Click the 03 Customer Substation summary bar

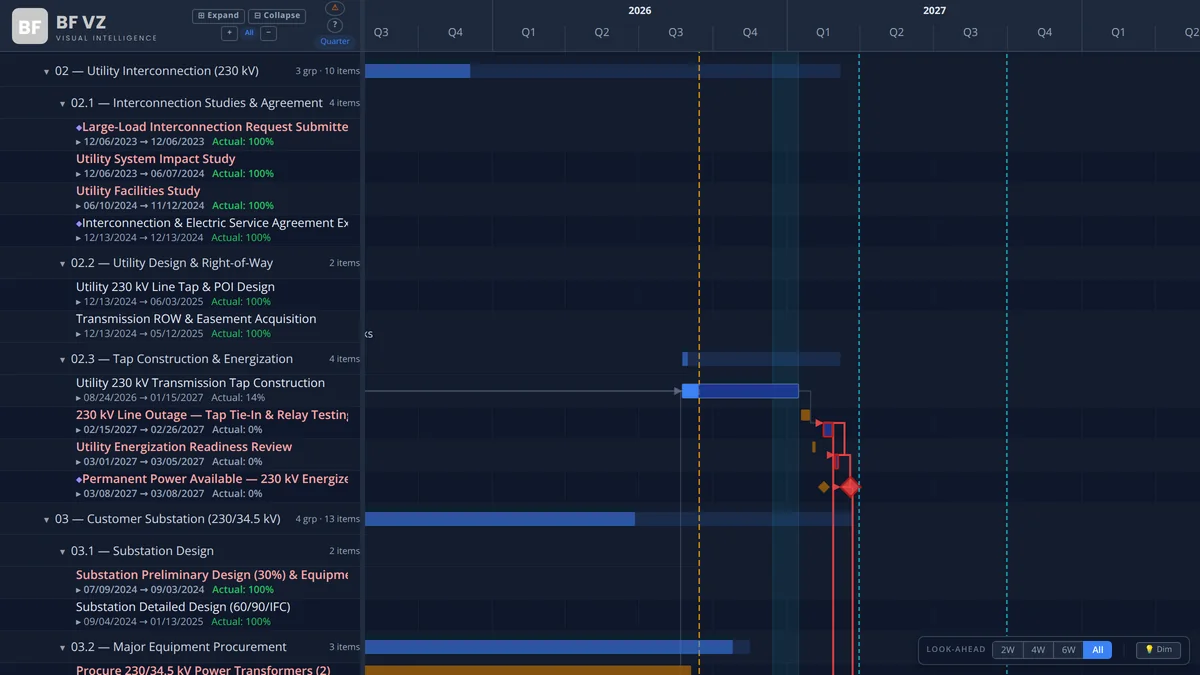(609, 519)
